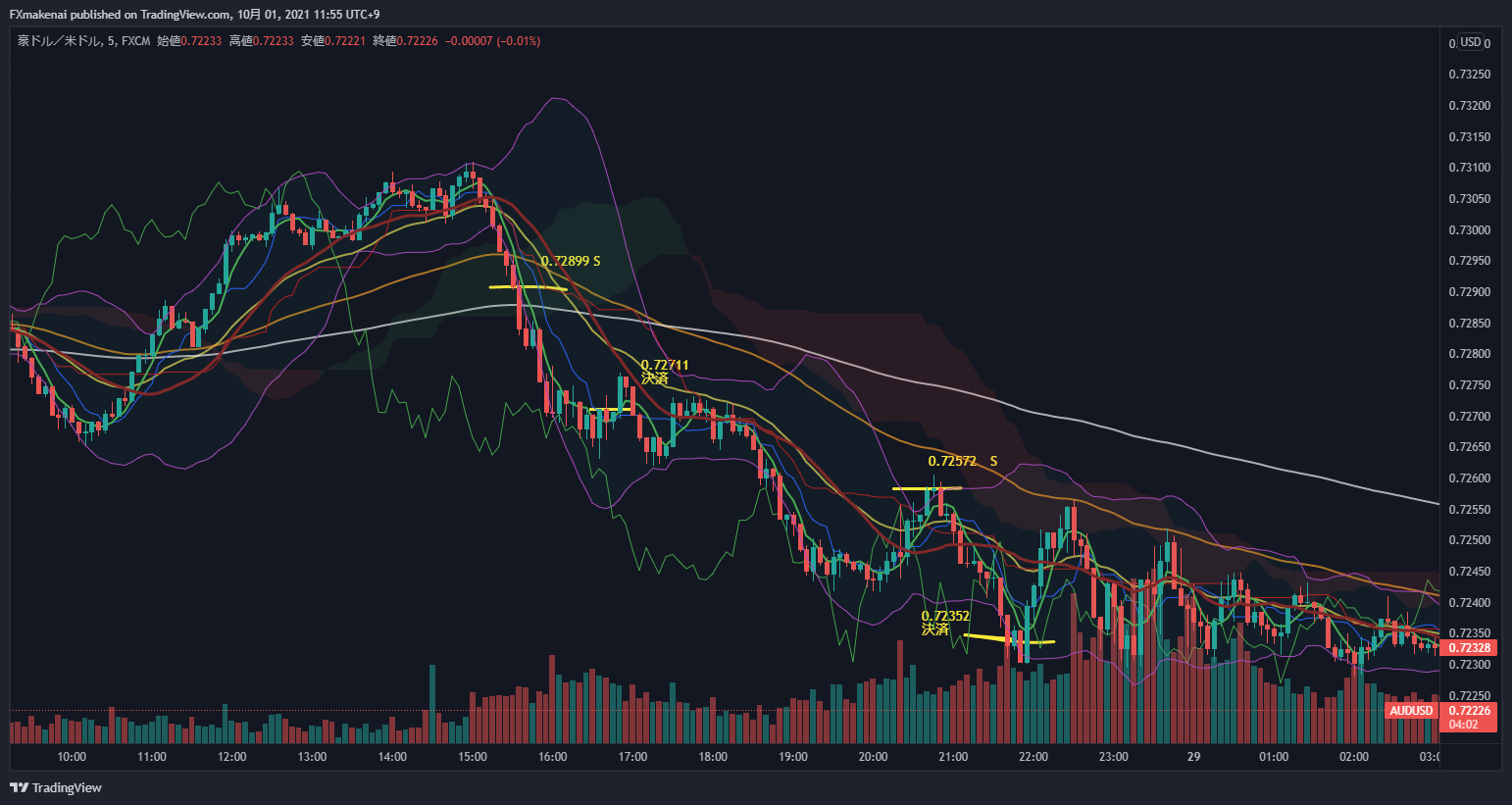Select the 0.72711 決済 annotation label

click(x=665, y=371)
